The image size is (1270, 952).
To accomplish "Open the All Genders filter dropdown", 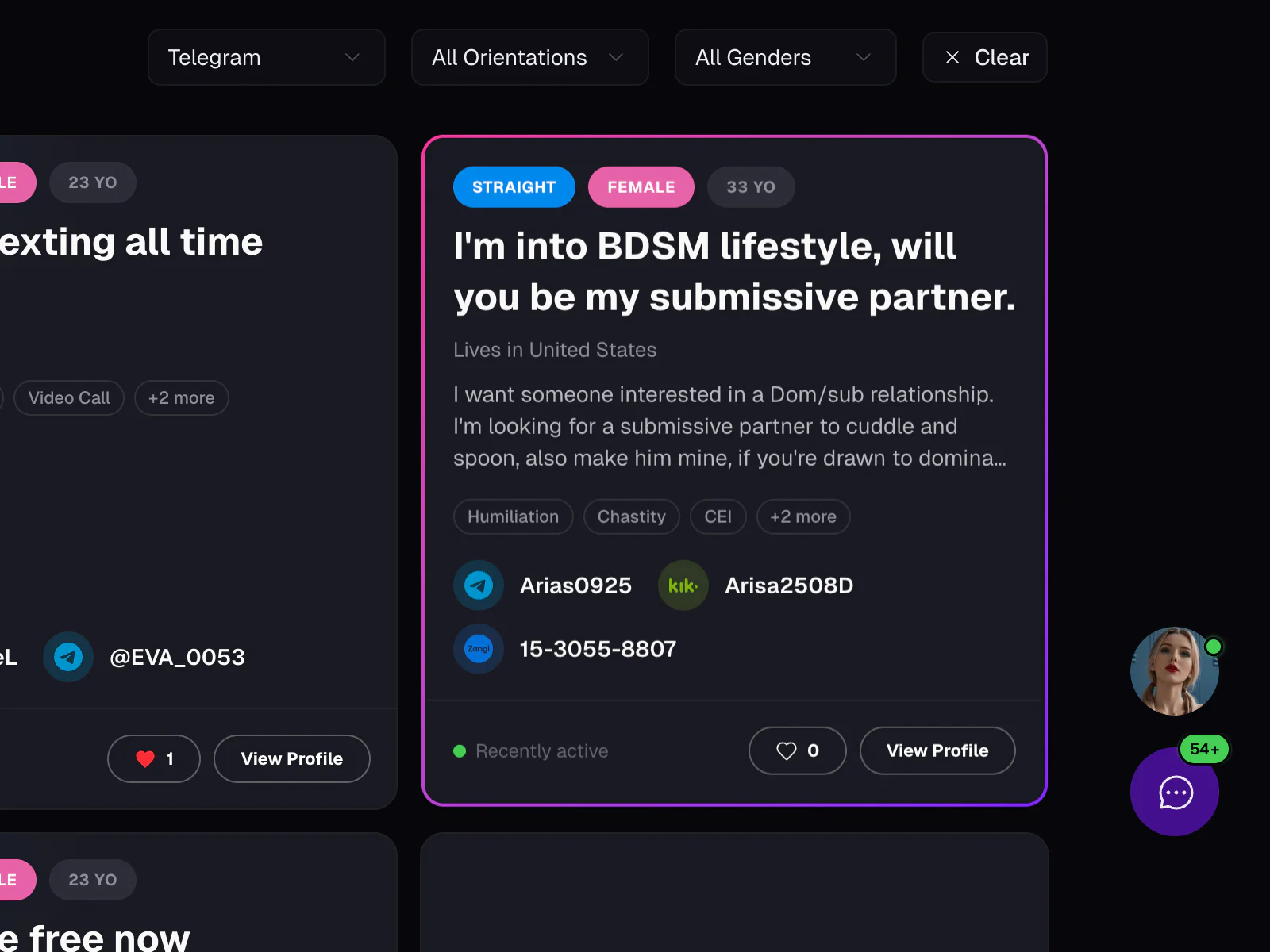I will (784, 57).
